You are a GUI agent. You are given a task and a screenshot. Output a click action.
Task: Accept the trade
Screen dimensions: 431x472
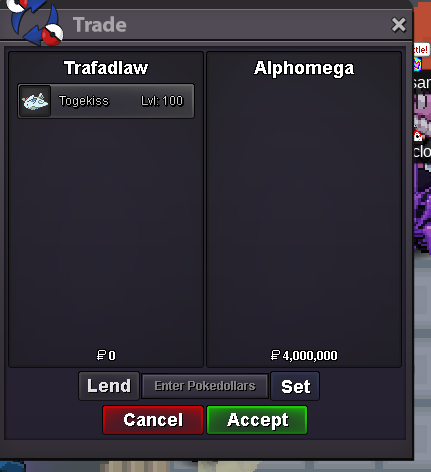pyautogui.click(x=257, y=420)
